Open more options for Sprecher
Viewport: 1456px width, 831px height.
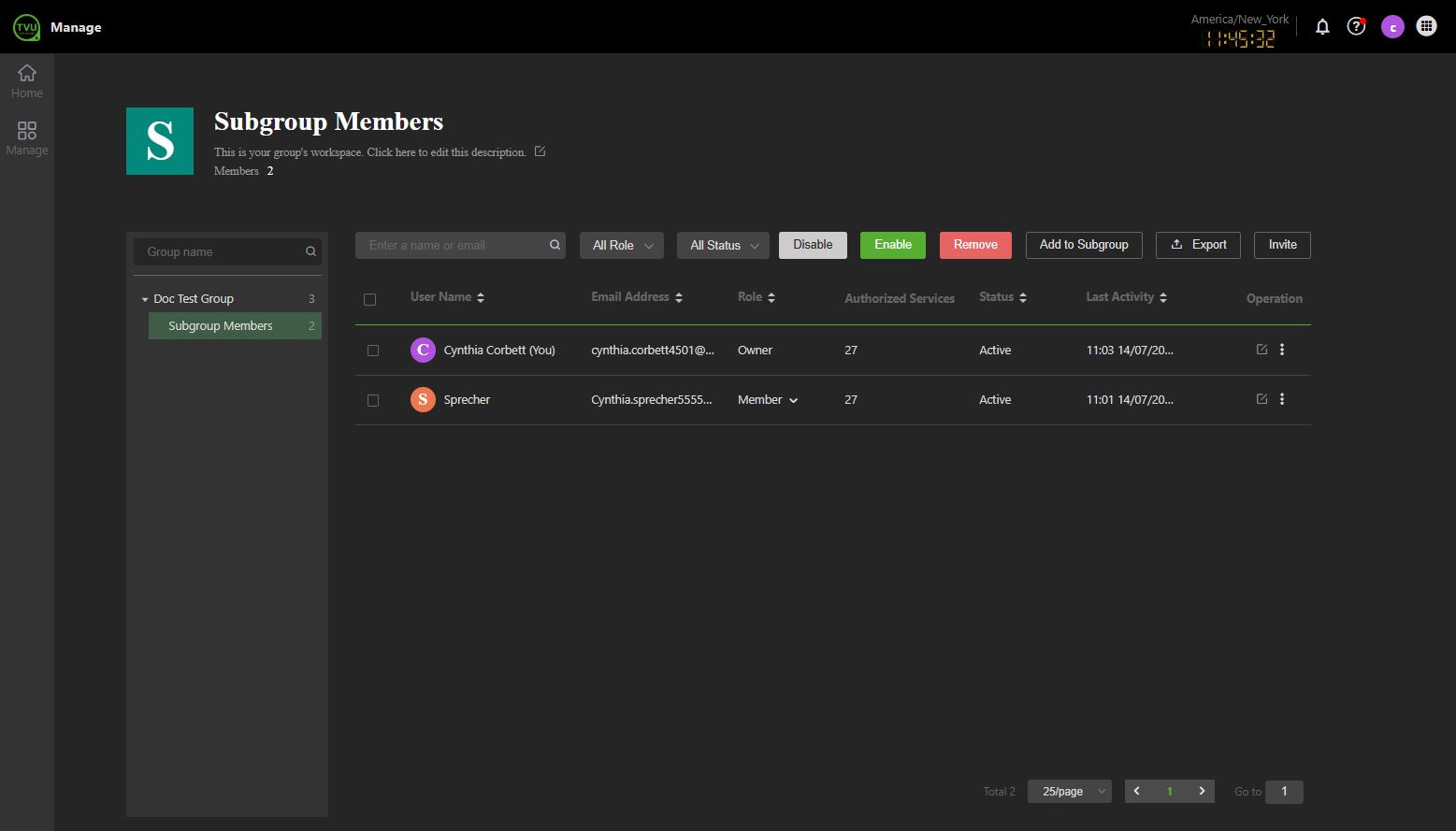click(1282, 399)
